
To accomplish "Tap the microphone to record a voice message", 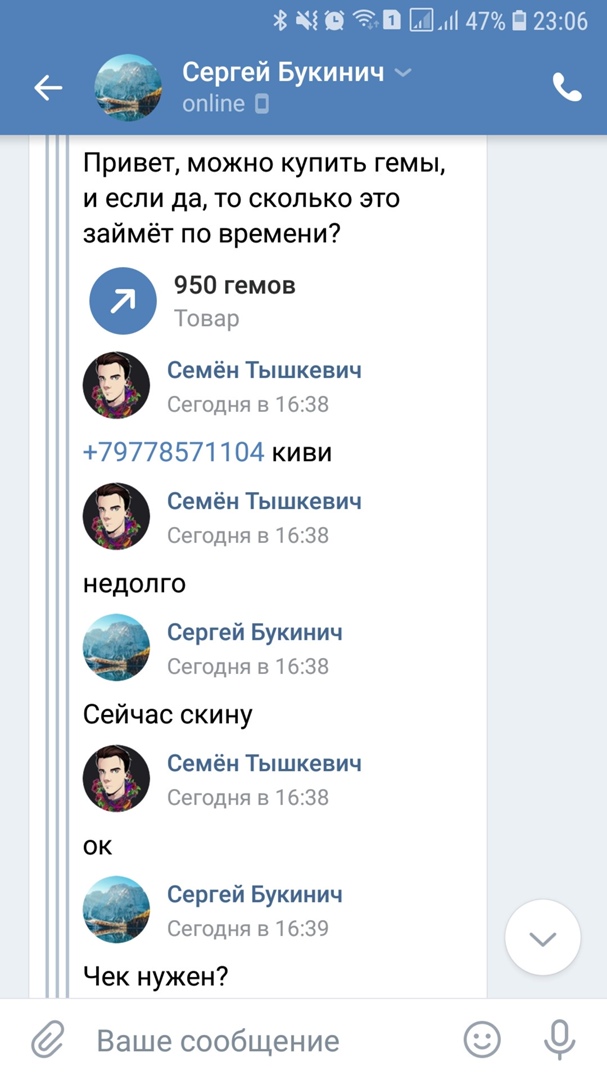I will (x=559, y=1040).
